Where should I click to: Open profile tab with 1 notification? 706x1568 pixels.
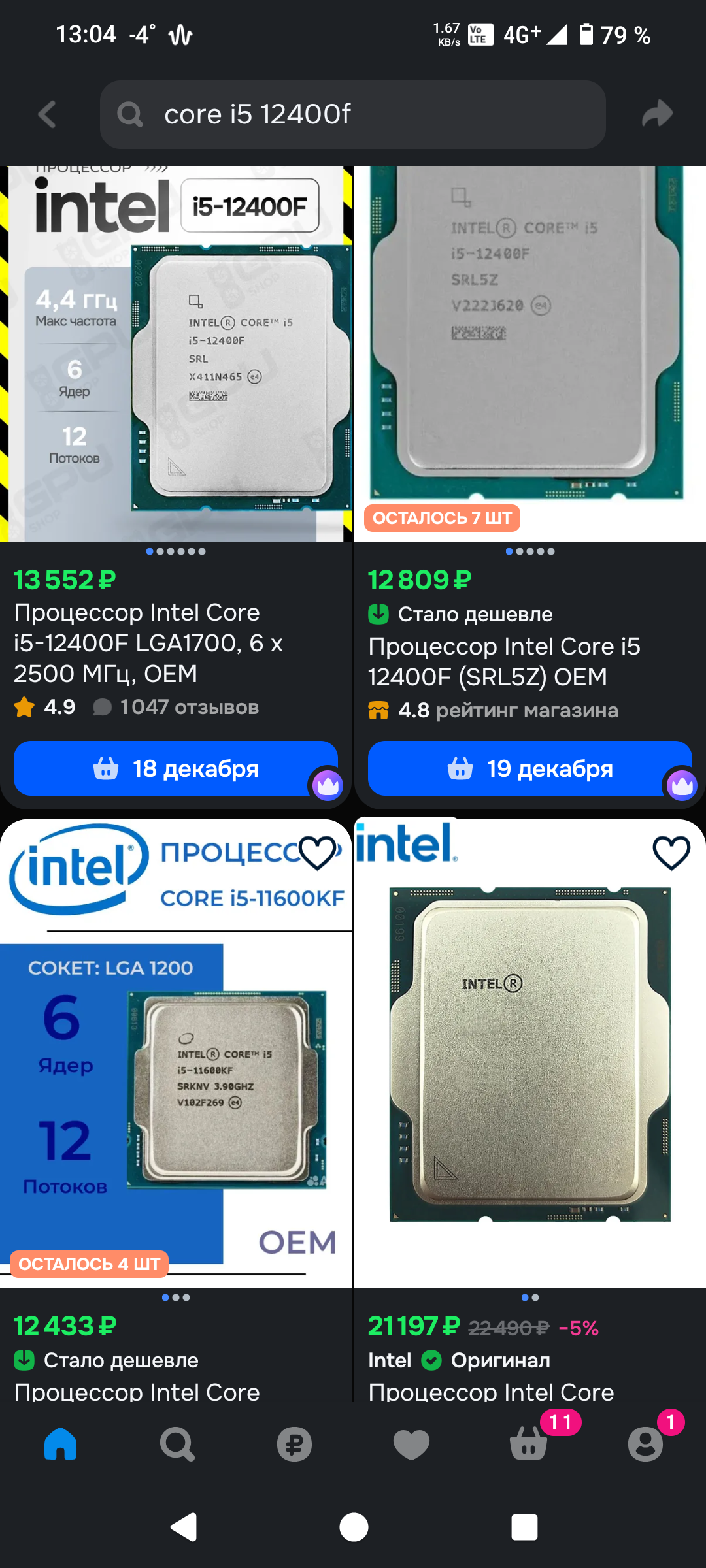(646, 1443)
